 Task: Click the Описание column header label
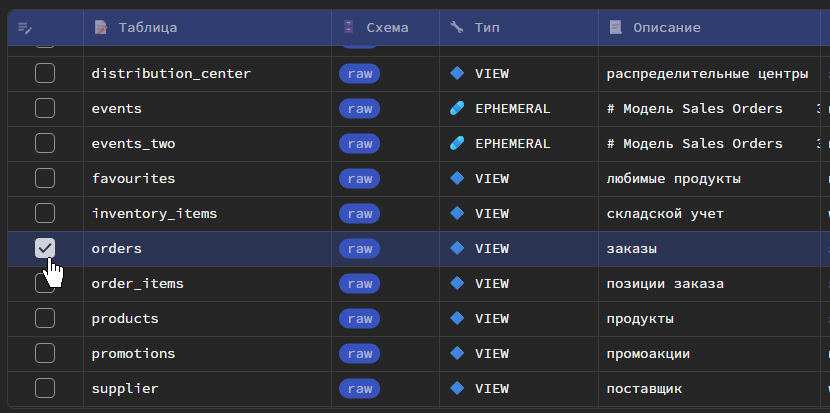point(666,27)
